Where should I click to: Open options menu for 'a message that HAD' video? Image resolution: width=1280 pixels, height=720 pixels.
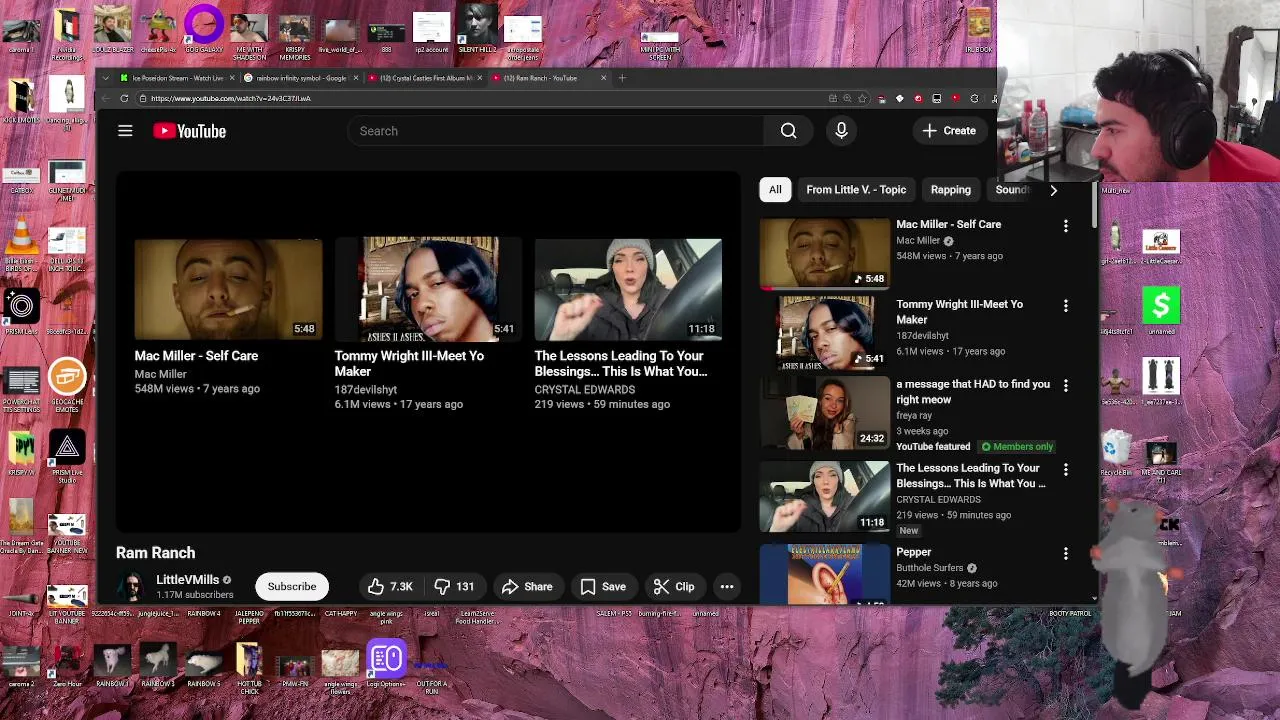click(1065, 386)
